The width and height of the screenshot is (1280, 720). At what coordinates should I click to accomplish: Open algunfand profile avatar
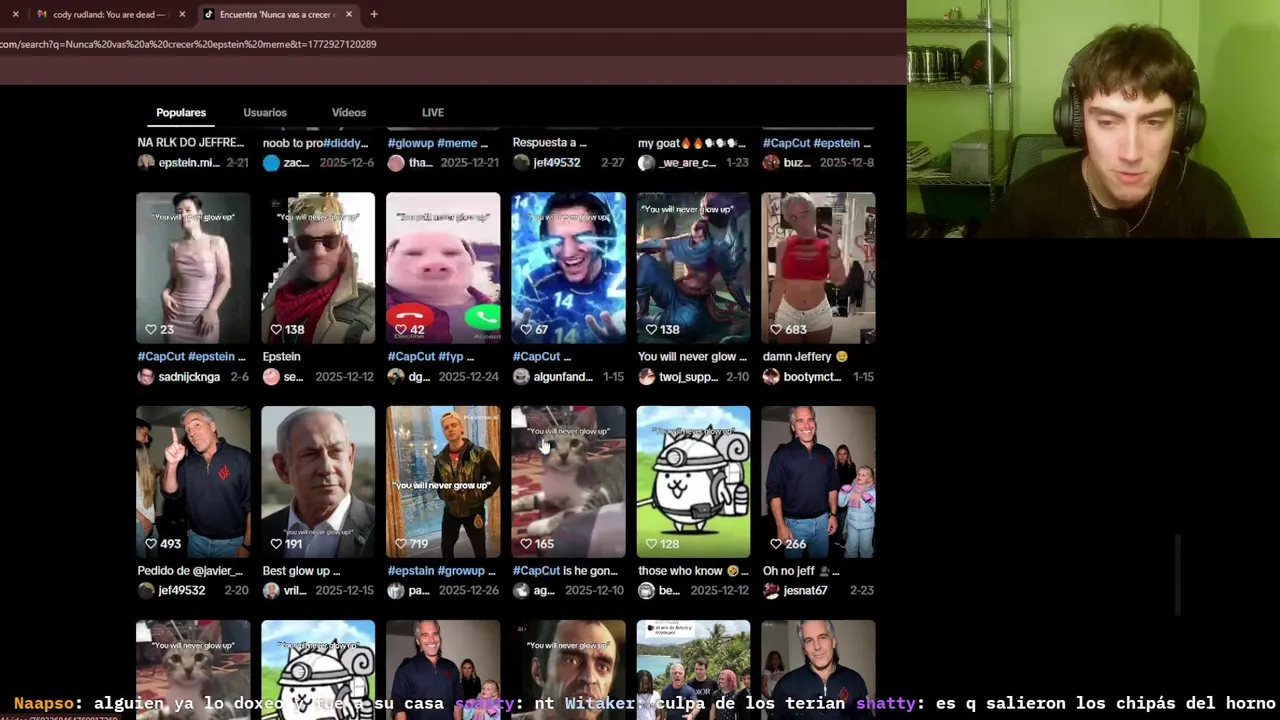521,377
